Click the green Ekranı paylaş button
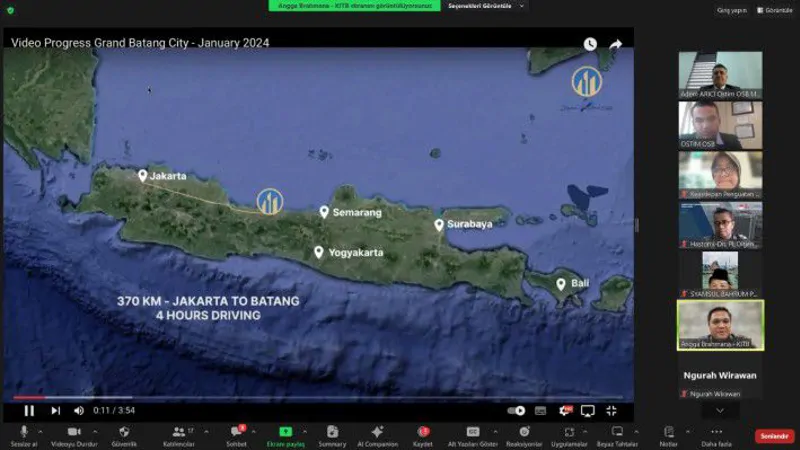Image resolution: width=800 pixels, height=450 pixels. pyautogui.click(x=286, y=436)
